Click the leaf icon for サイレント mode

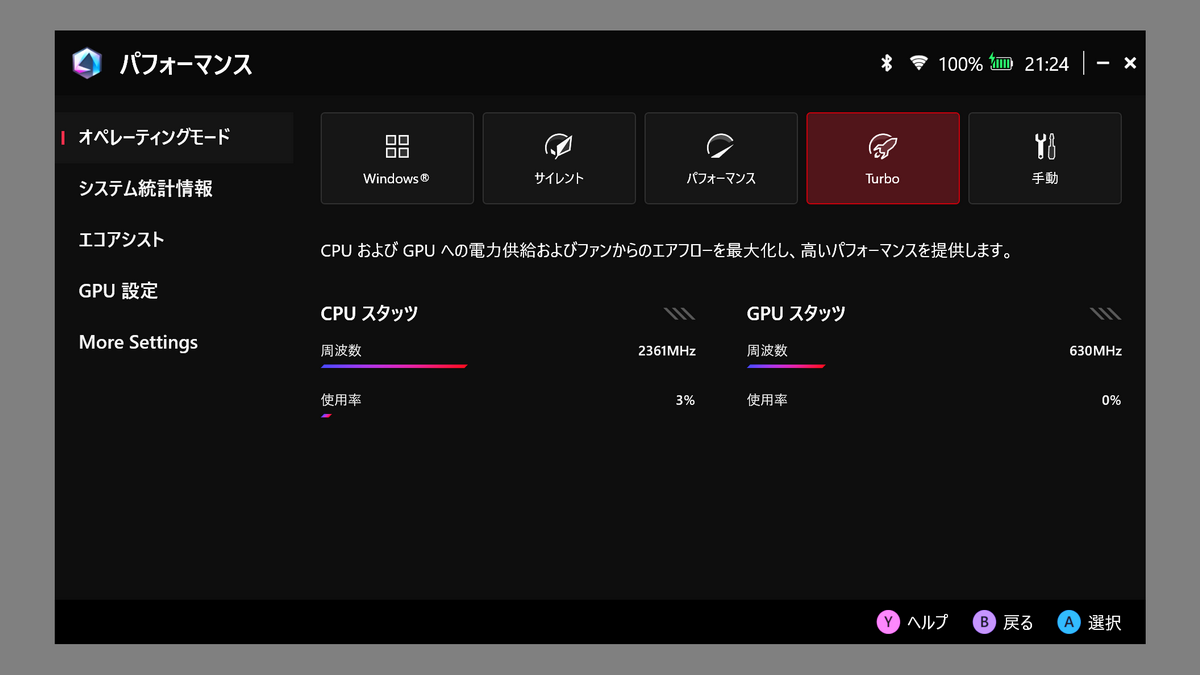(558, 145)
